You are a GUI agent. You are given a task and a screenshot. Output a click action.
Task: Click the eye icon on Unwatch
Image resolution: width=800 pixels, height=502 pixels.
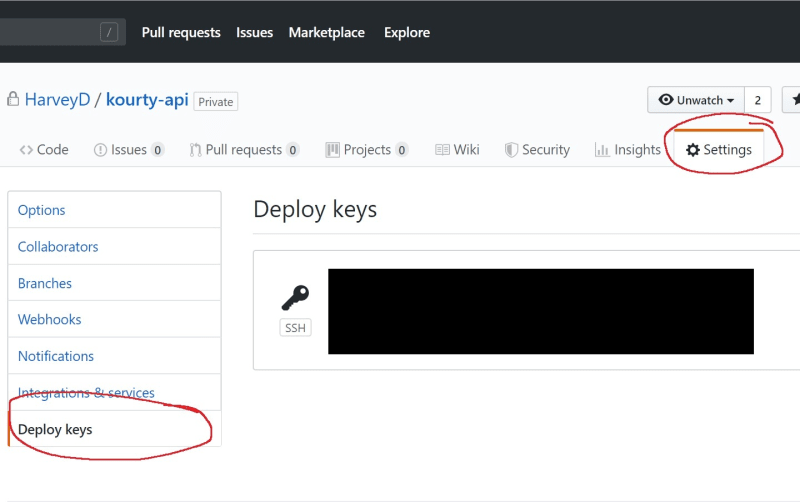(666, 99)
